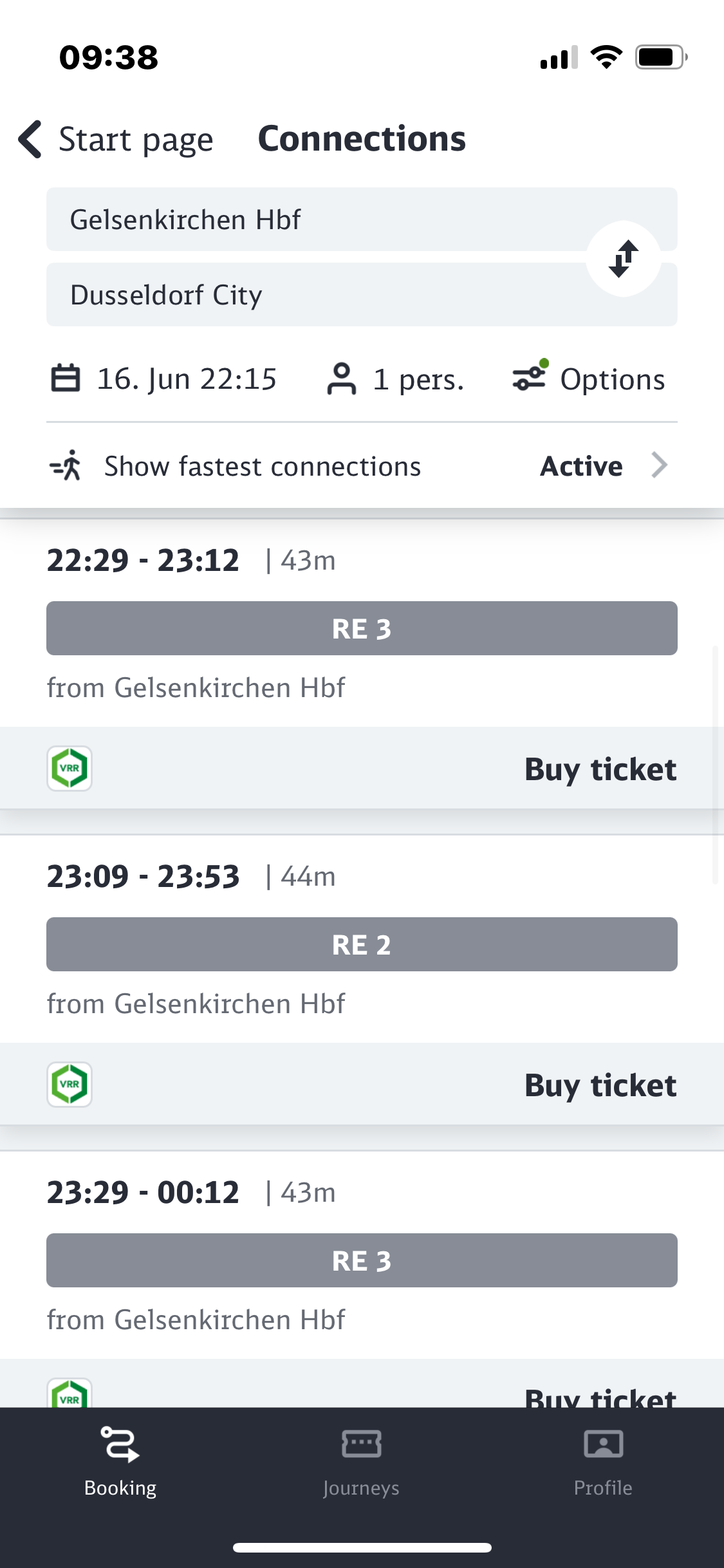Expand fastest connections settings chevron

pyautogui.click(x=659, y=465)
